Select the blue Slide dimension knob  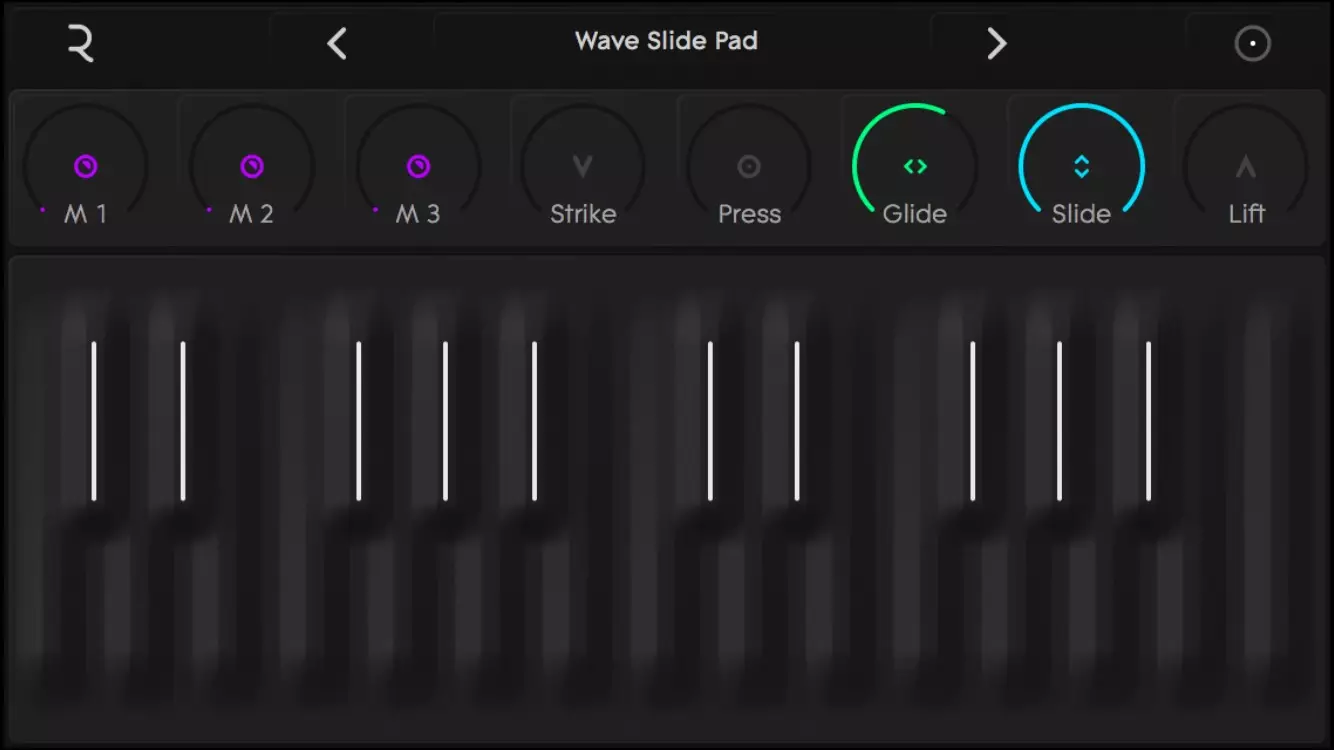[1081, 167]
